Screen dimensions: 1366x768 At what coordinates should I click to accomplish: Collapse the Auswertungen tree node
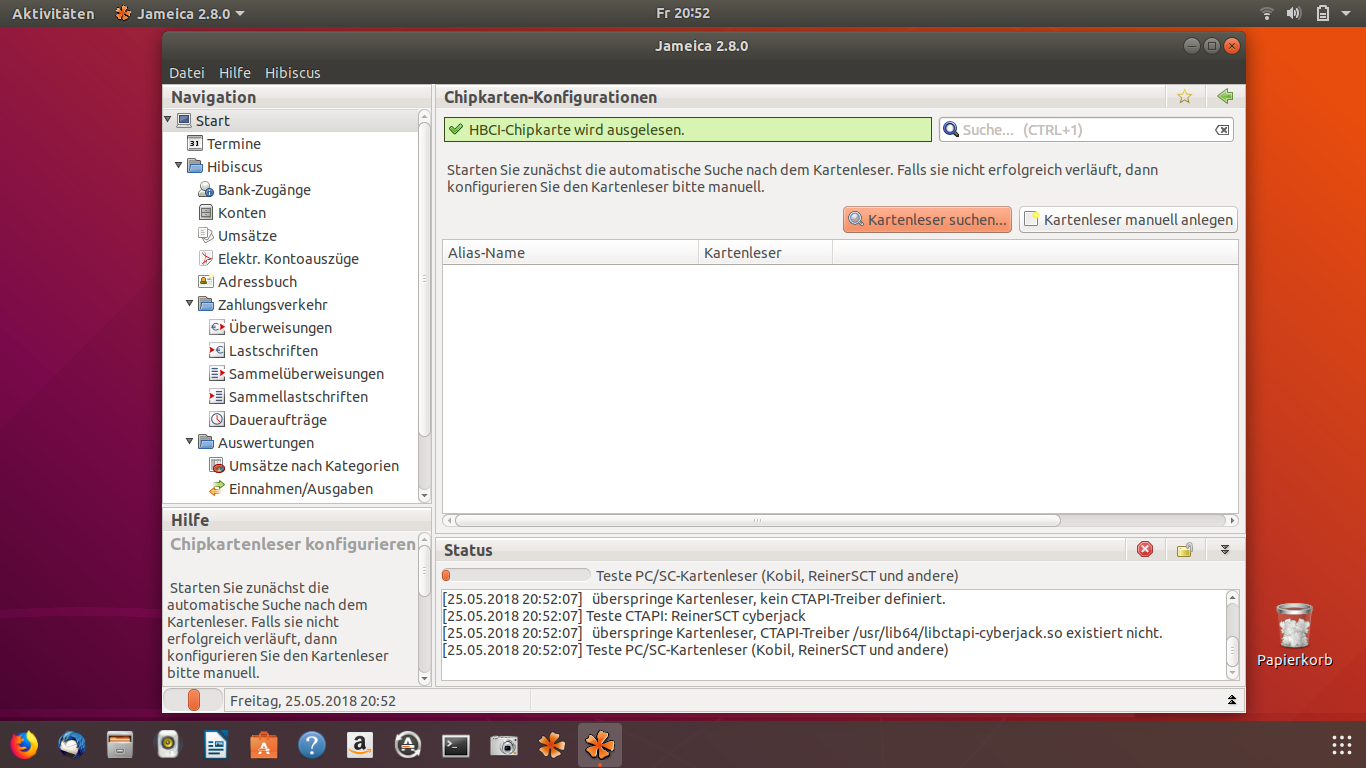190,442
